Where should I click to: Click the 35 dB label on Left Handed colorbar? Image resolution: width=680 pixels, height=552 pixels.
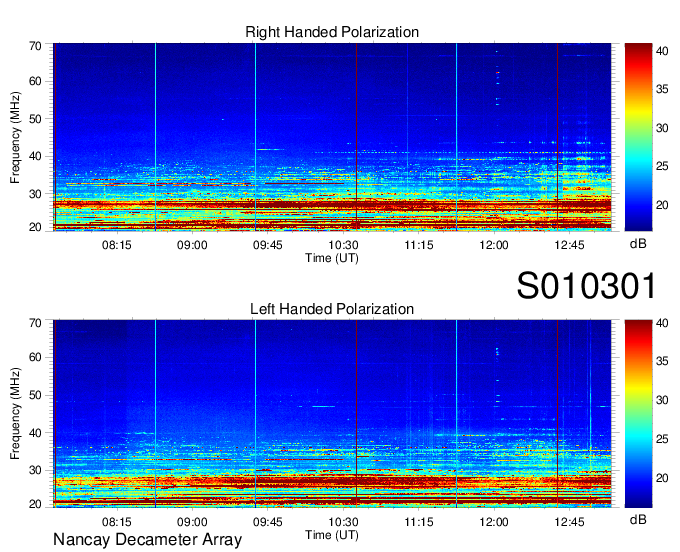pos(662,361)
